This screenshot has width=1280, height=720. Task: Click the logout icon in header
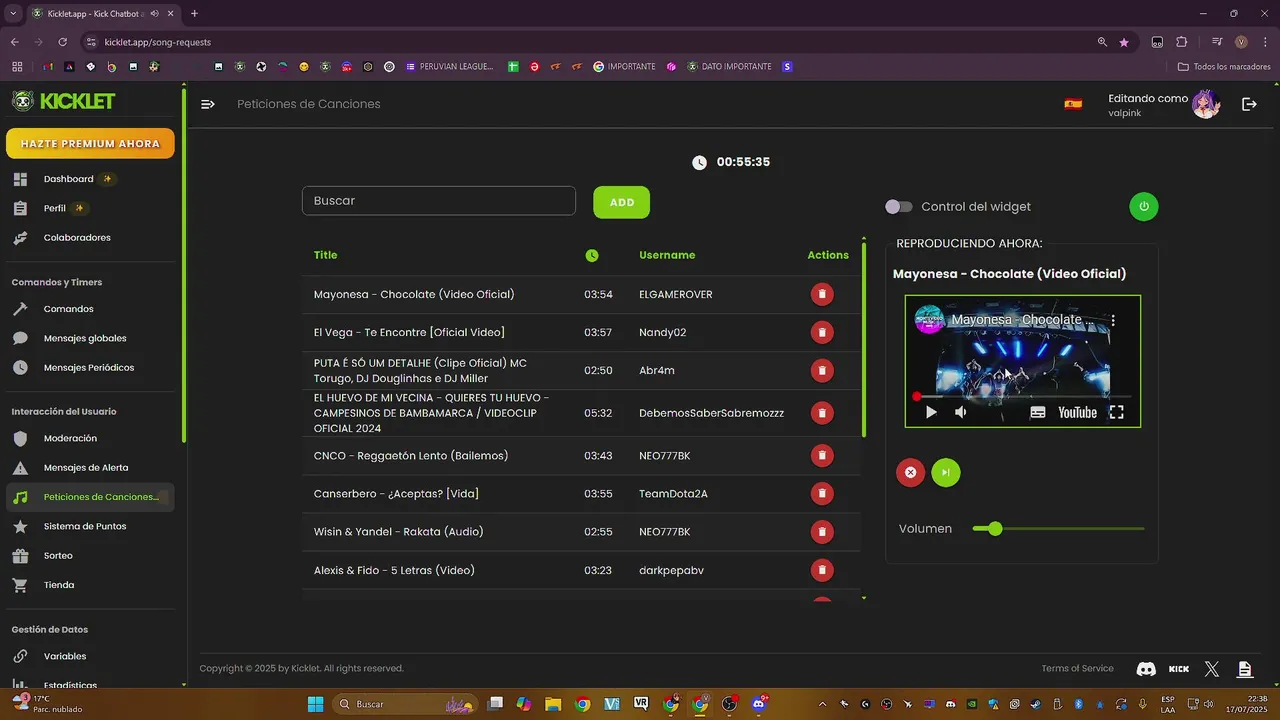click(1249, 104)
